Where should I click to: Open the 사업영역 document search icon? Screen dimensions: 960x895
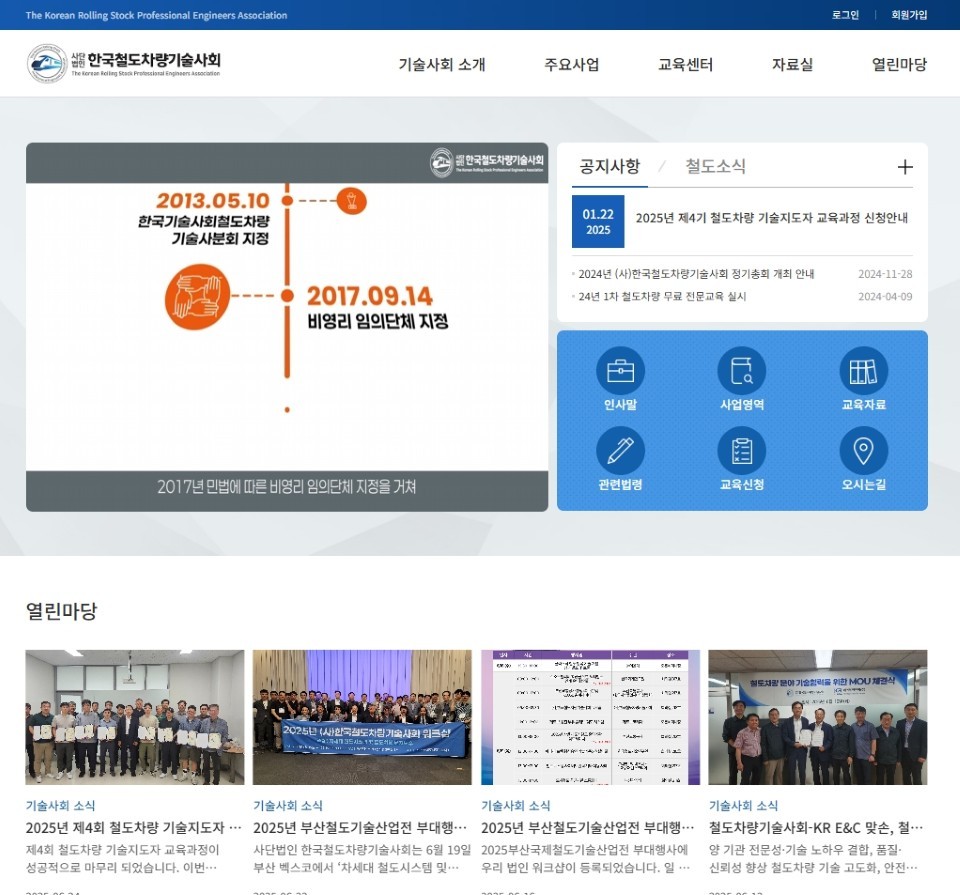741,370
